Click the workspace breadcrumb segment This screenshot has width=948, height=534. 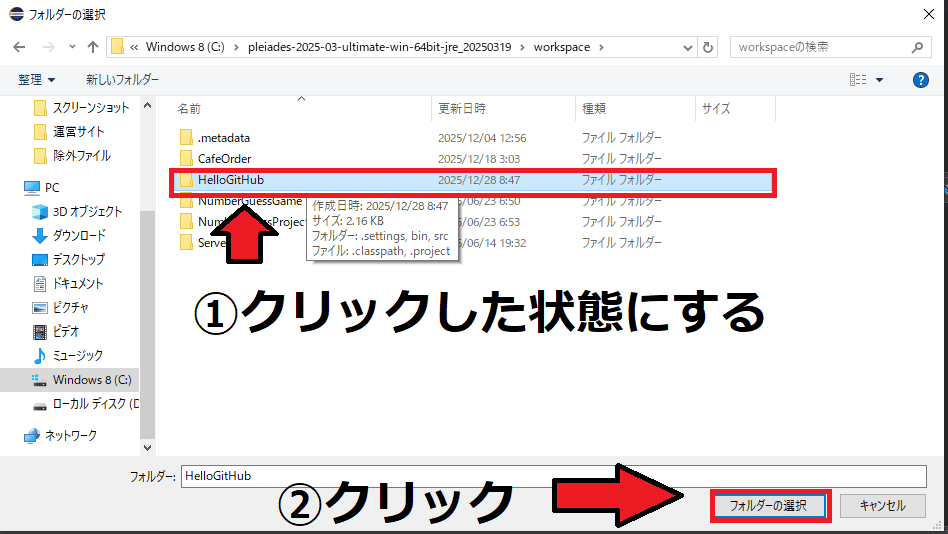[561, 47]
